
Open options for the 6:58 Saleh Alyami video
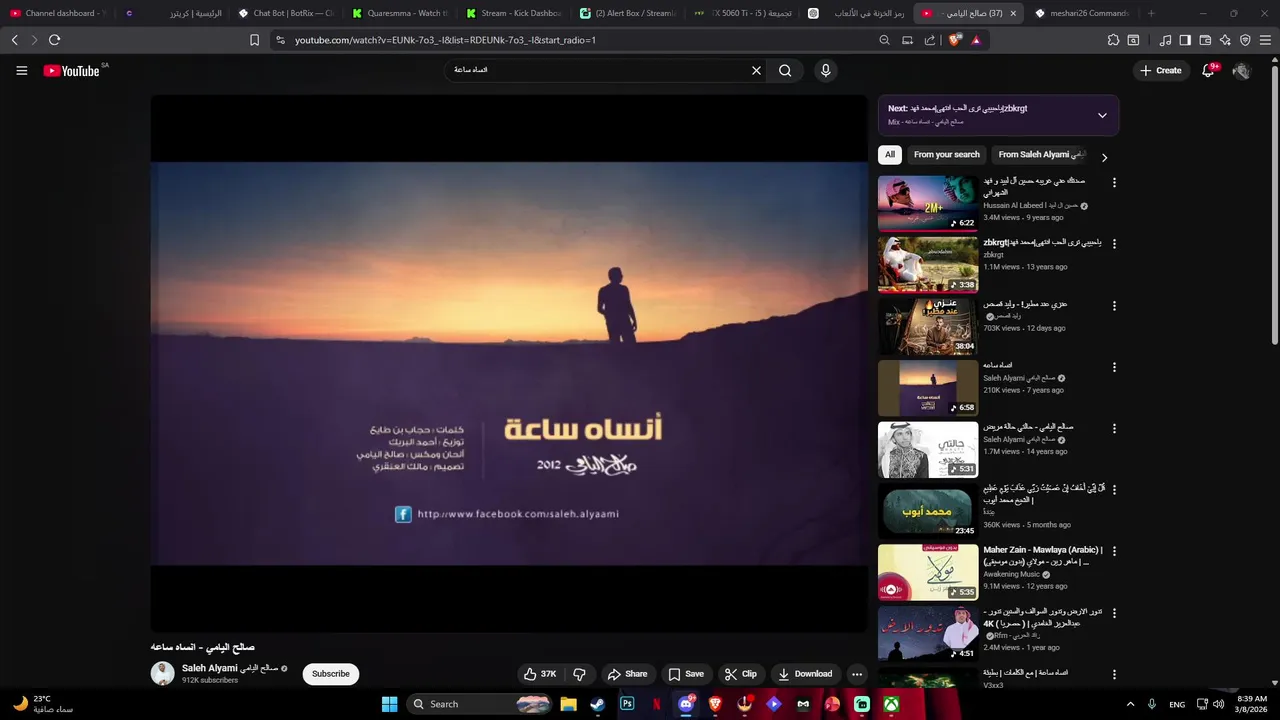1114,368
